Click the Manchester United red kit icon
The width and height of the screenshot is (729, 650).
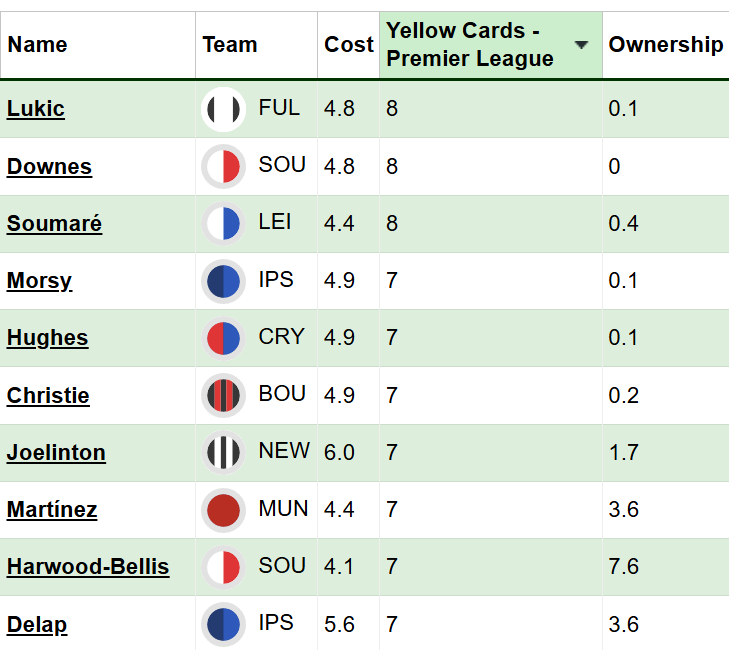(x=223, y=510)
